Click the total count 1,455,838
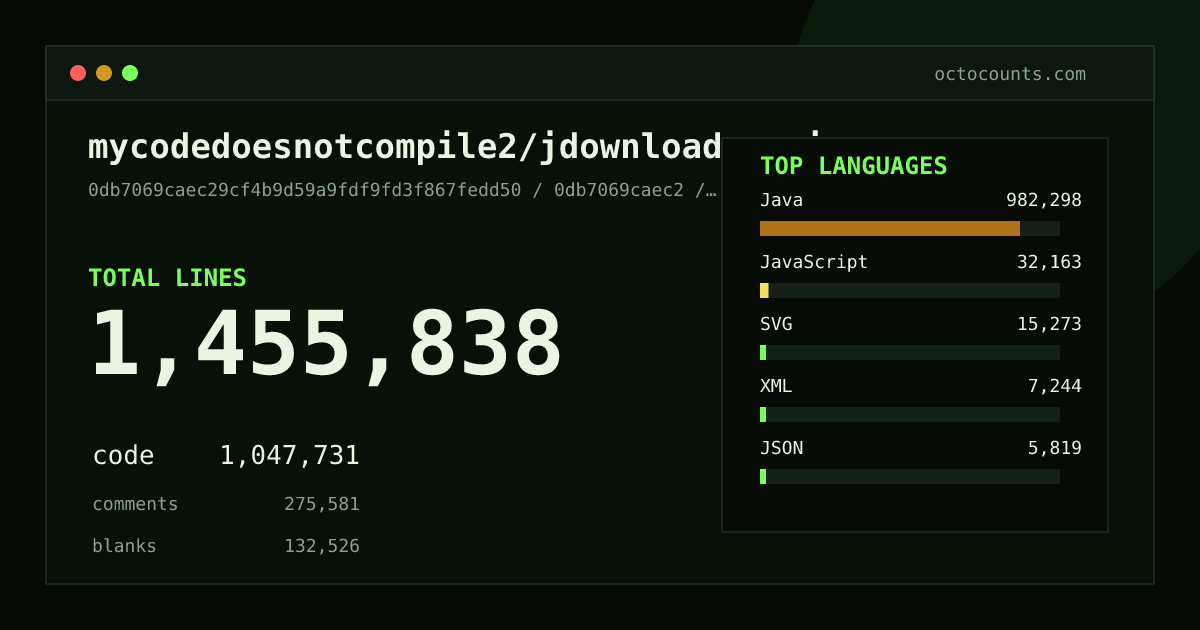Viewport: 1200px width, 630px height. (326, 344)
